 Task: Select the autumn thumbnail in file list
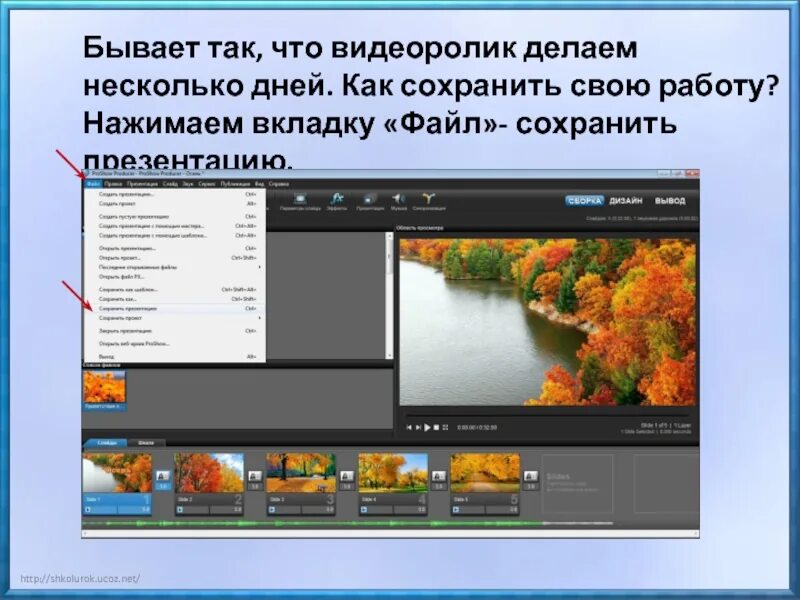105,387
